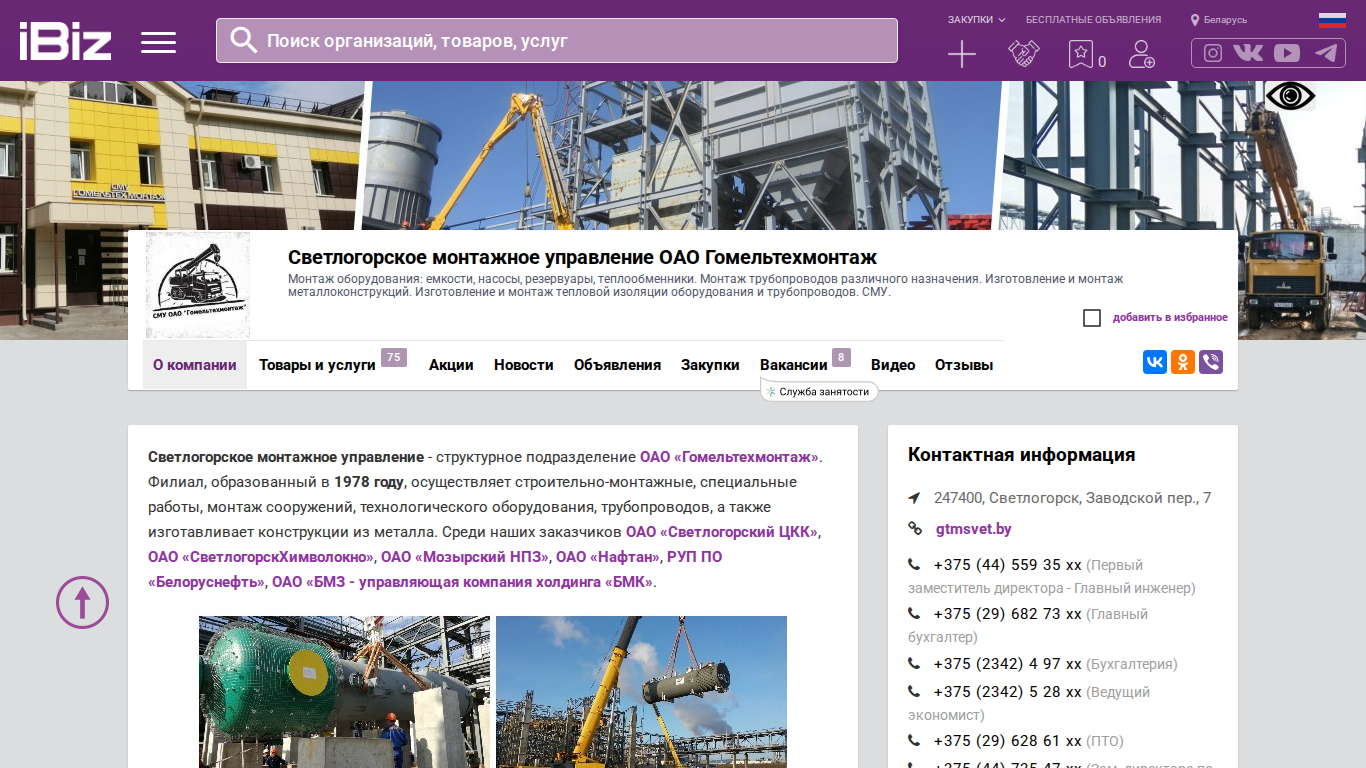
Task: Click the chain link icon near gtmsvet.by
Action: coord(914,529)
